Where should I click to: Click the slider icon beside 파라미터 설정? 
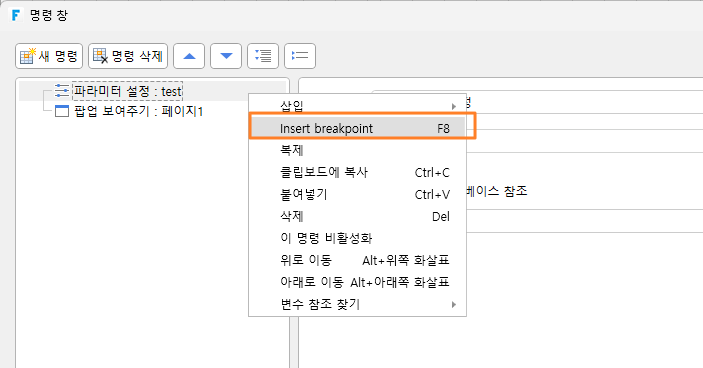point(62,91)
